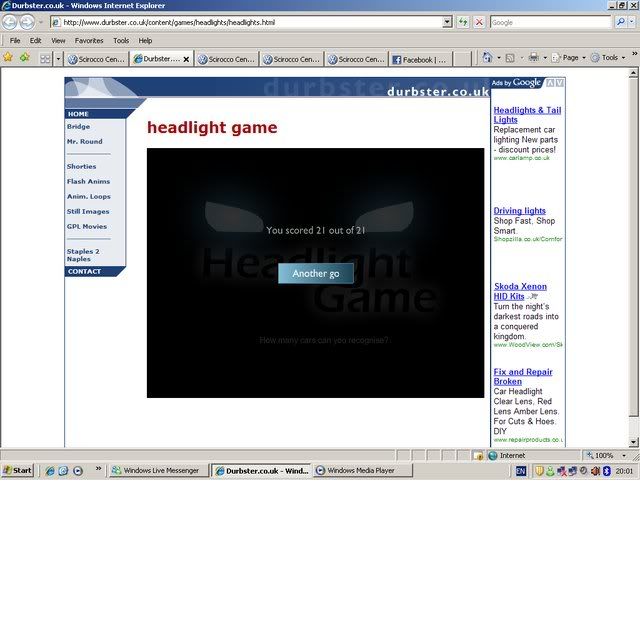Switch to the Facebook tab
Image resolution: width=640 pixels, height=631 pixels.
tap(418, 59)
